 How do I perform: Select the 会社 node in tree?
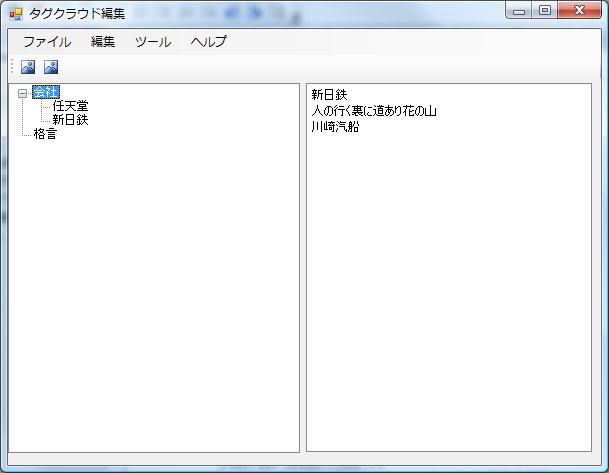click(45, 93)
